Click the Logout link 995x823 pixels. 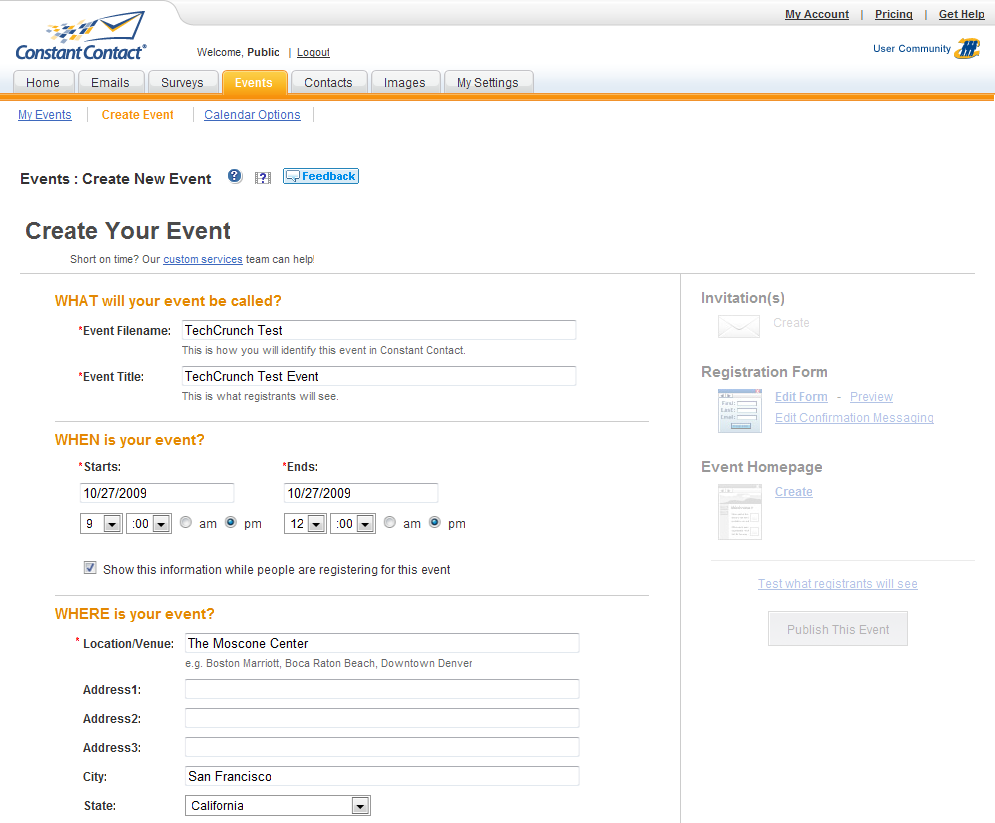(x=313, y=52)
